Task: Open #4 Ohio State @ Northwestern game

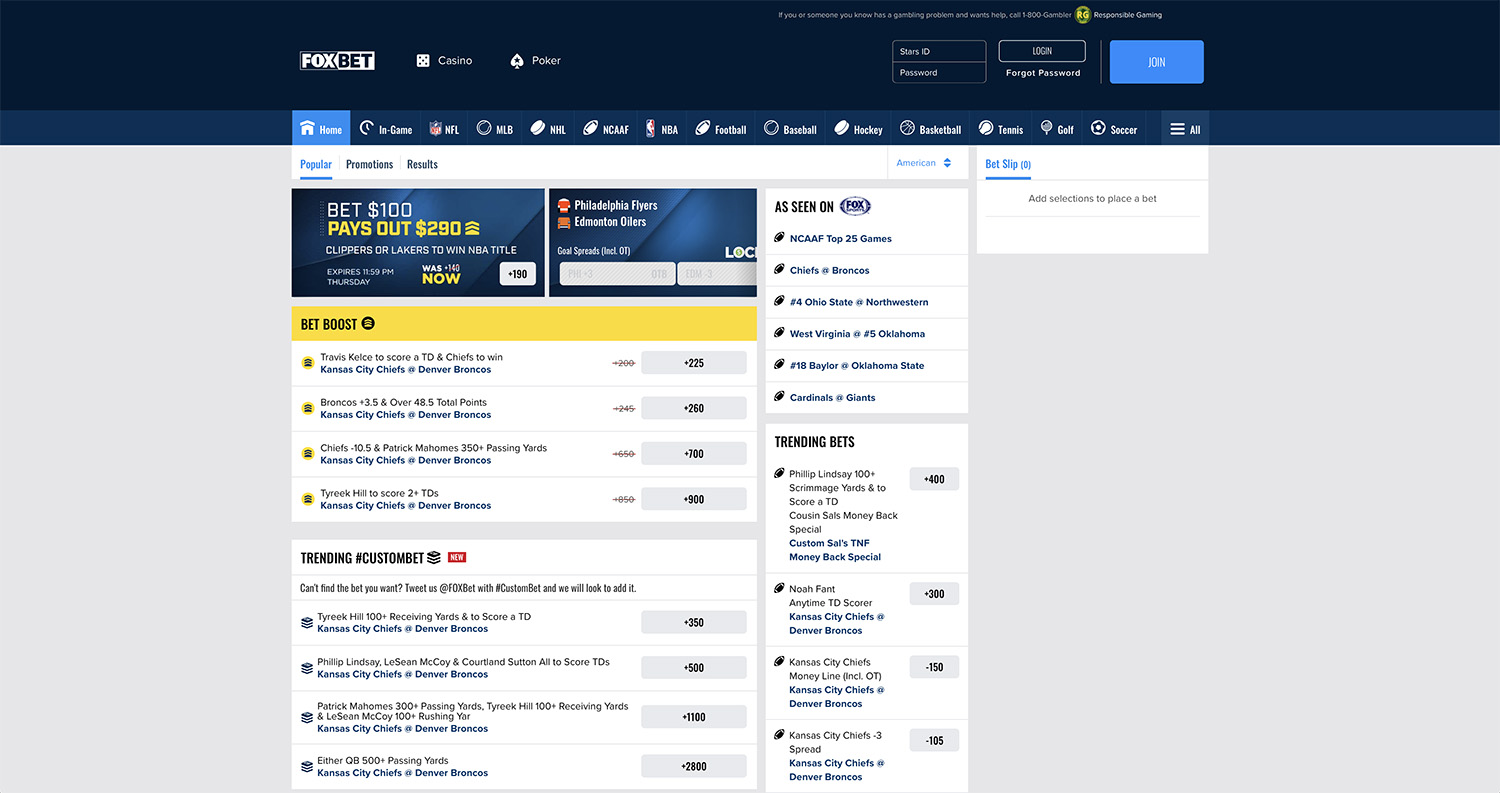Action: 859,302
